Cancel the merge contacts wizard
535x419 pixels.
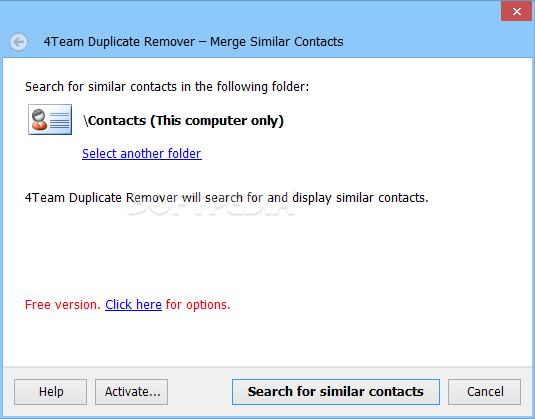(485, 392)
